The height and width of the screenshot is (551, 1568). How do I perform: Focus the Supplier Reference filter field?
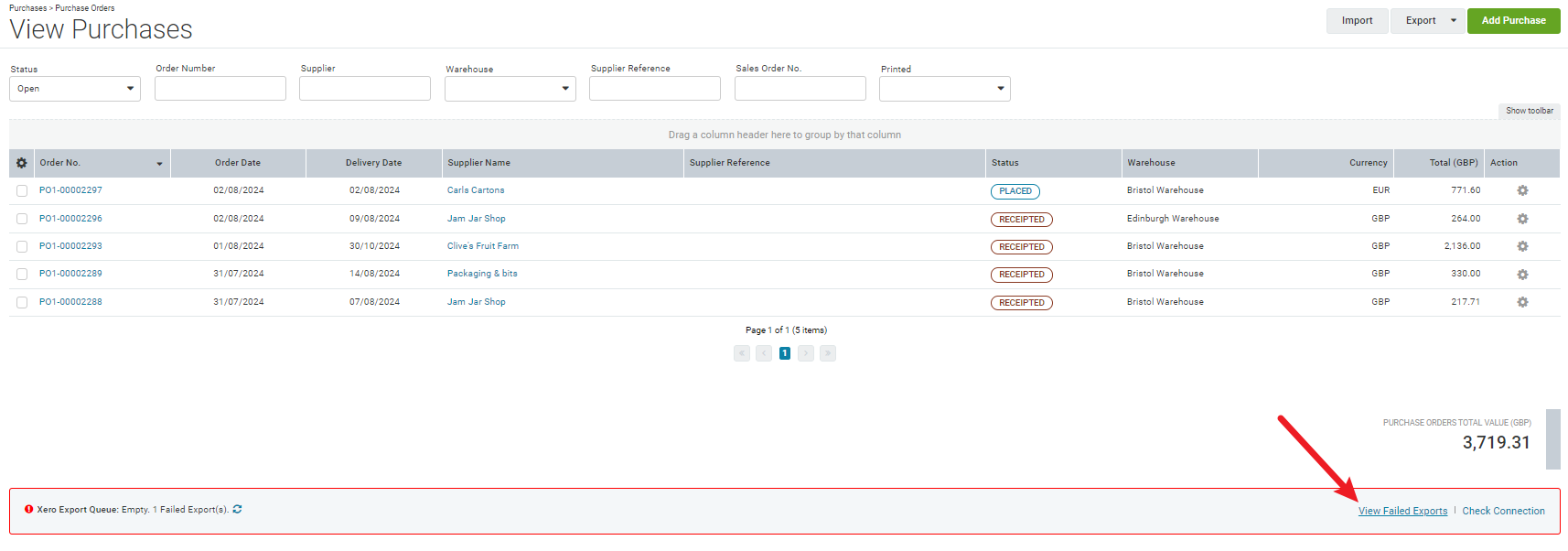point(655,89)
